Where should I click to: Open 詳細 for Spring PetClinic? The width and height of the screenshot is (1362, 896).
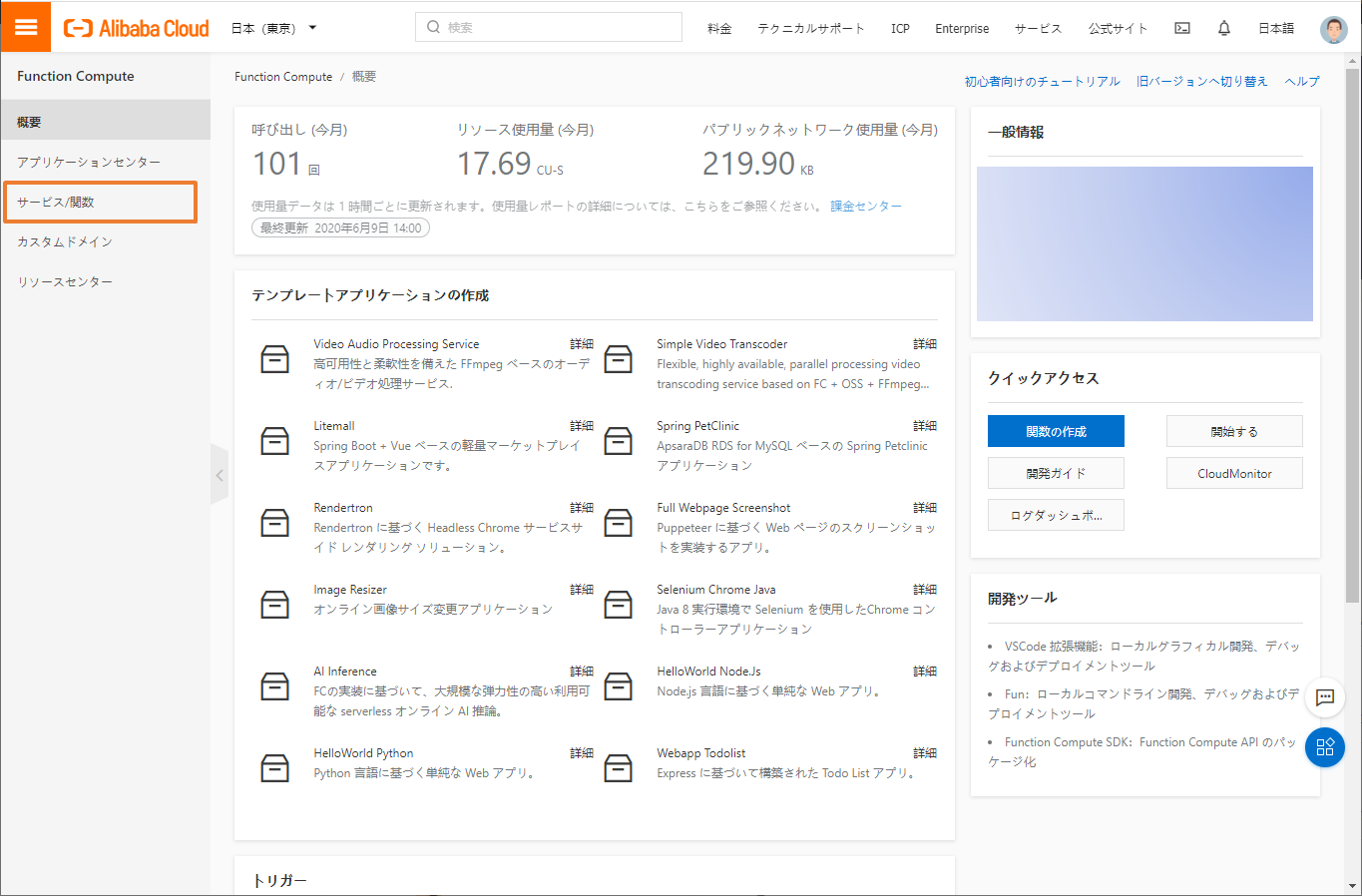click(x=925, y=425)
